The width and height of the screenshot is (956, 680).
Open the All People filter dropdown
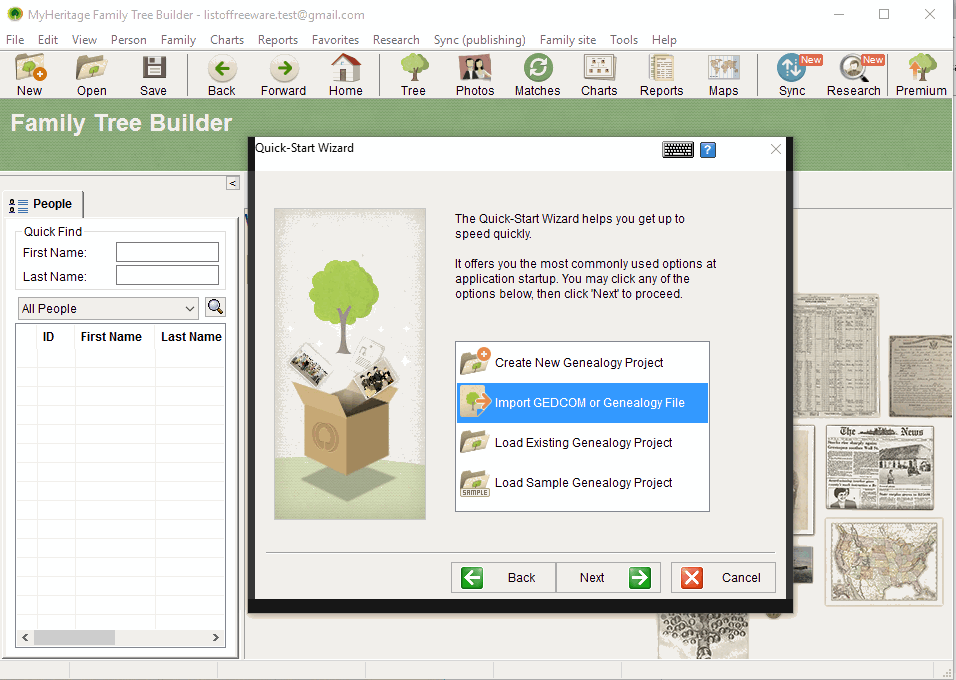(x=109, y=309)
